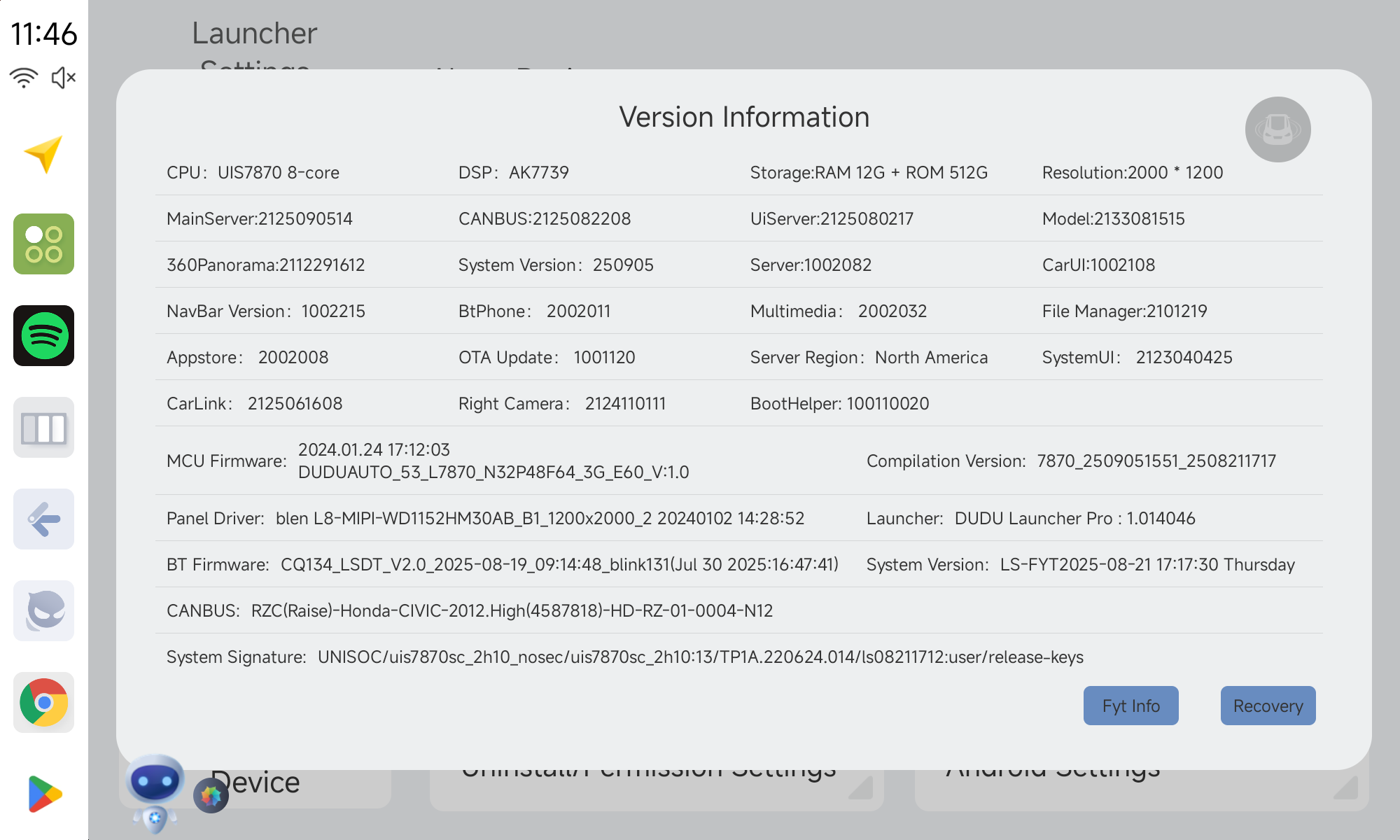Toggle the muted speaker icon
This screenshot has width=1400, height=840.
coord(64,78)
